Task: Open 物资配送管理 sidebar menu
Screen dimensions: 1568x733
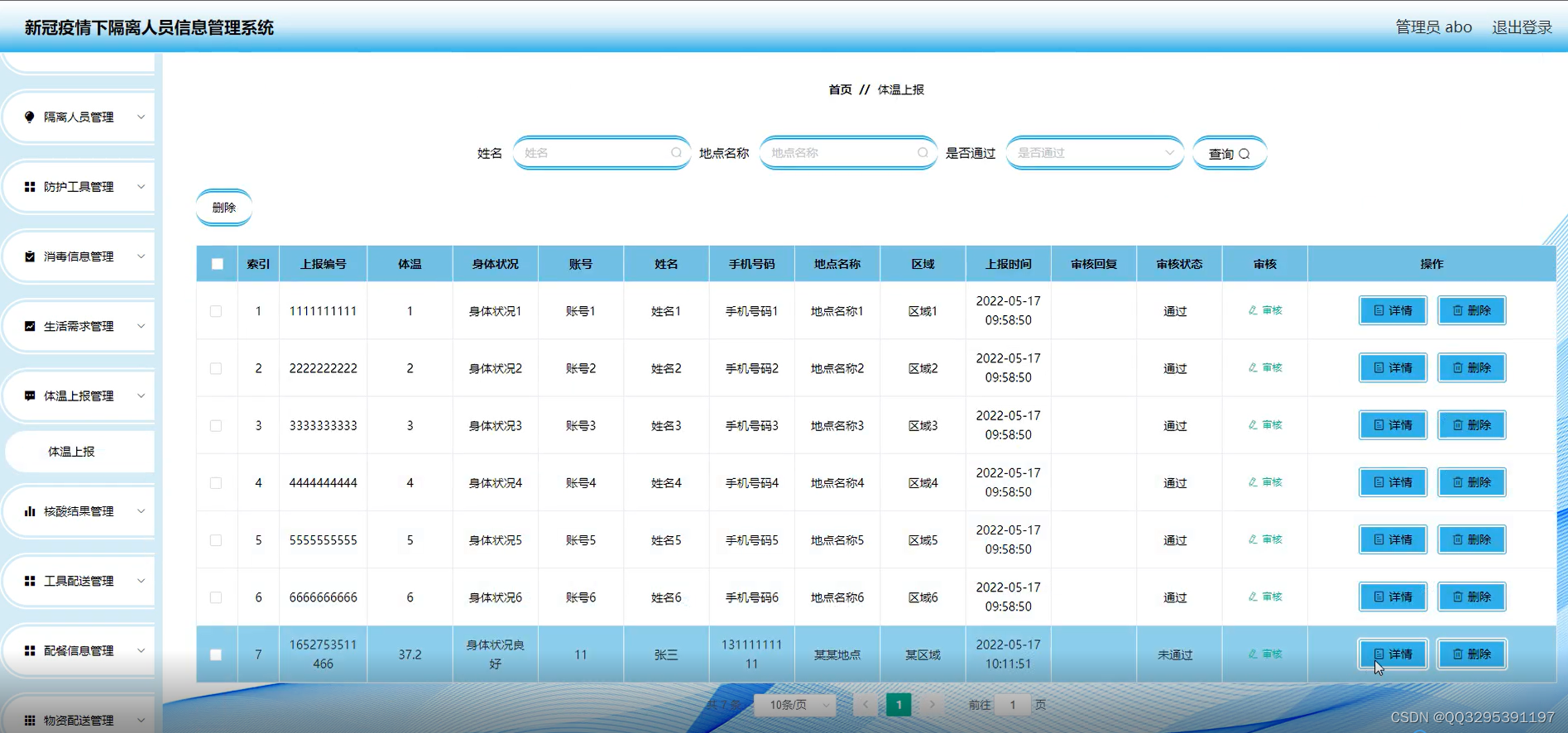Action: point(79,720)
